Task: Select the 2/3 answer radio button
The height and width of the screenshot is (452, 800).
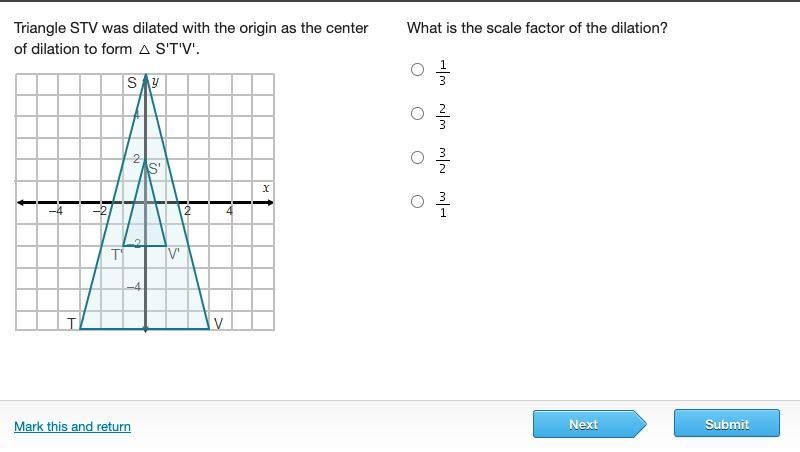Action: pyautogui.click(x=417, y=113)
